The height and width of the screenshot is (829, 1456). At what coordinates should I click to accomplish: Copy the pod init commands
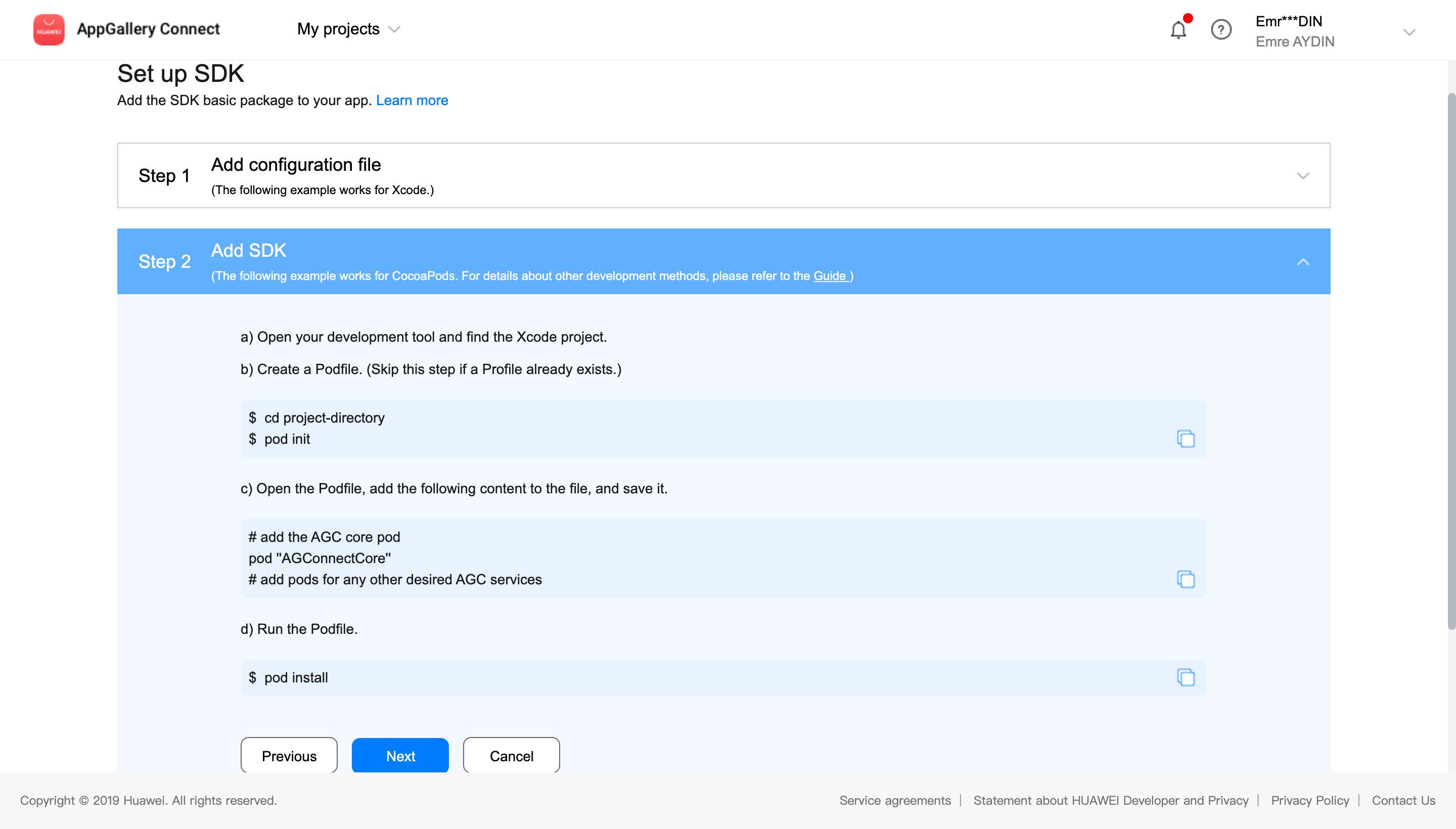(x=1186, y=439)
